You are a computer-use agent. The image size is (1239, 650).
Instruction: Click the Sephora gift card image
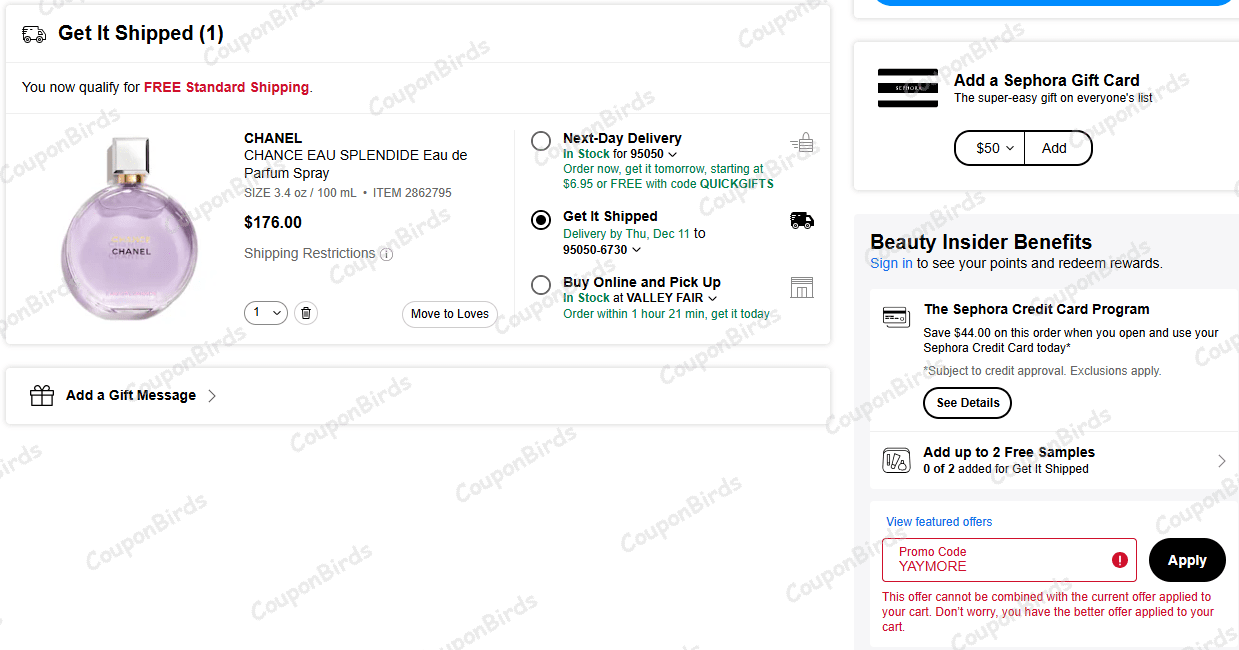point(908,88)
